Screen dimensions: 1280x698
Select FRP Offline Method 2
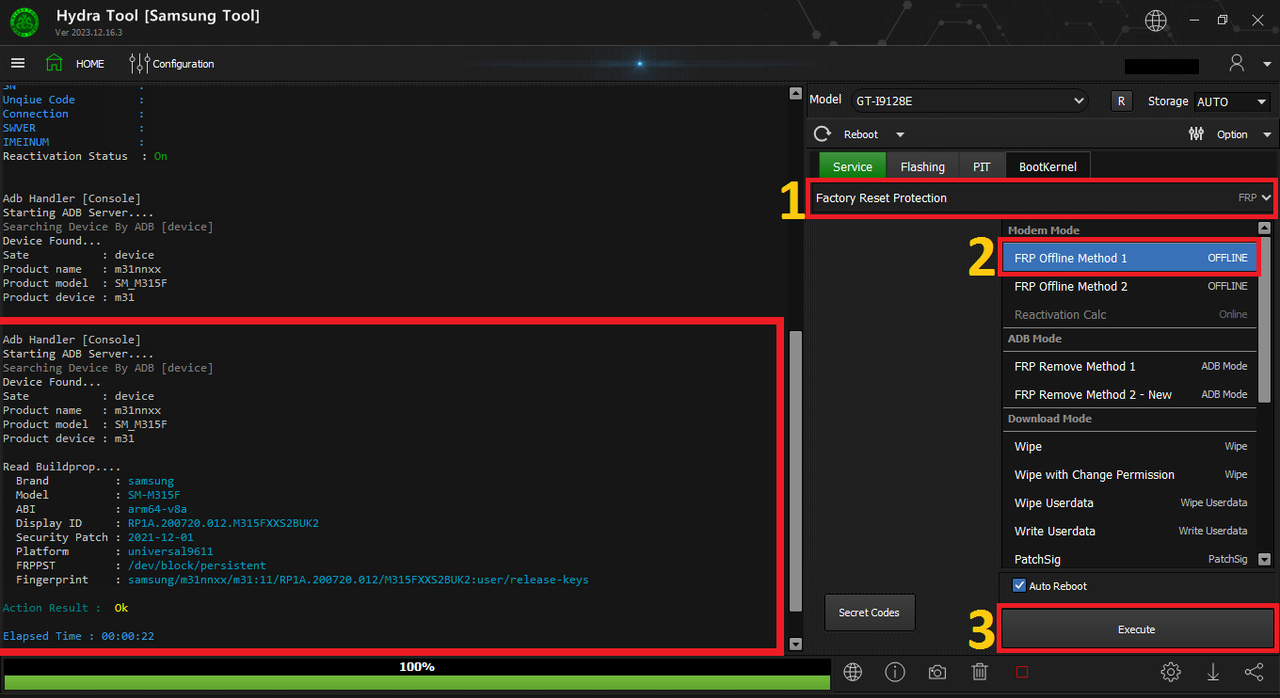click(x=1129, y=286)
